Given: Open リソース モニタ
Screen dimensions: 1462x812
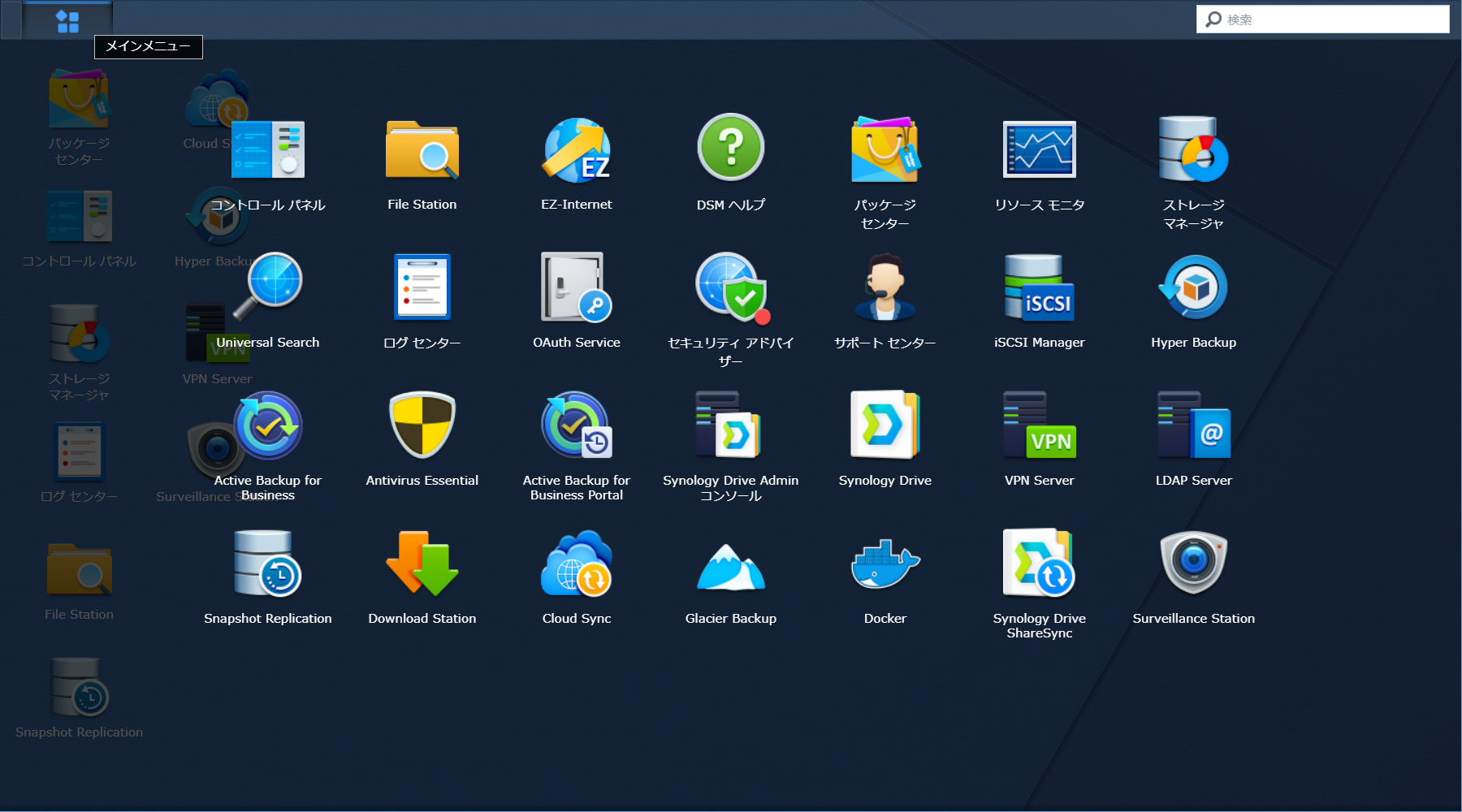Looking at the screenshot, I should [1040, 165].
